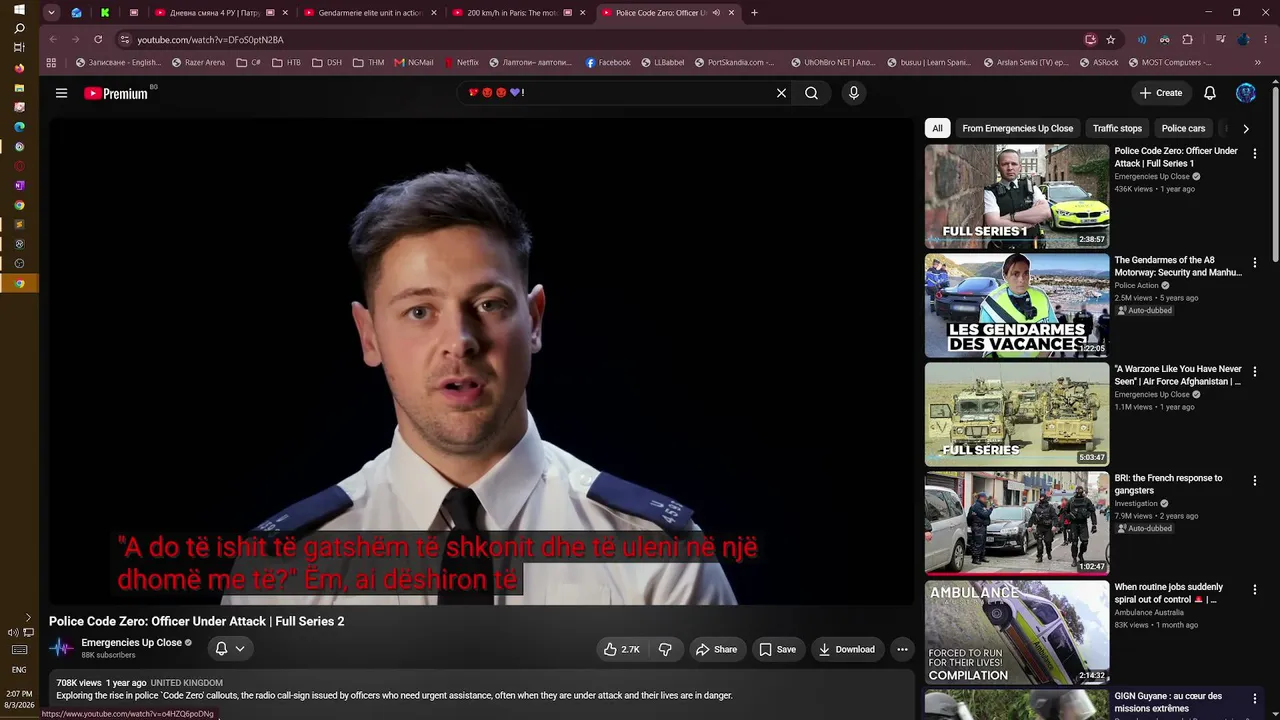Show more filter chips with arrow
The width and height of the screenshot is (1280, 720).
click(1245, 128)
